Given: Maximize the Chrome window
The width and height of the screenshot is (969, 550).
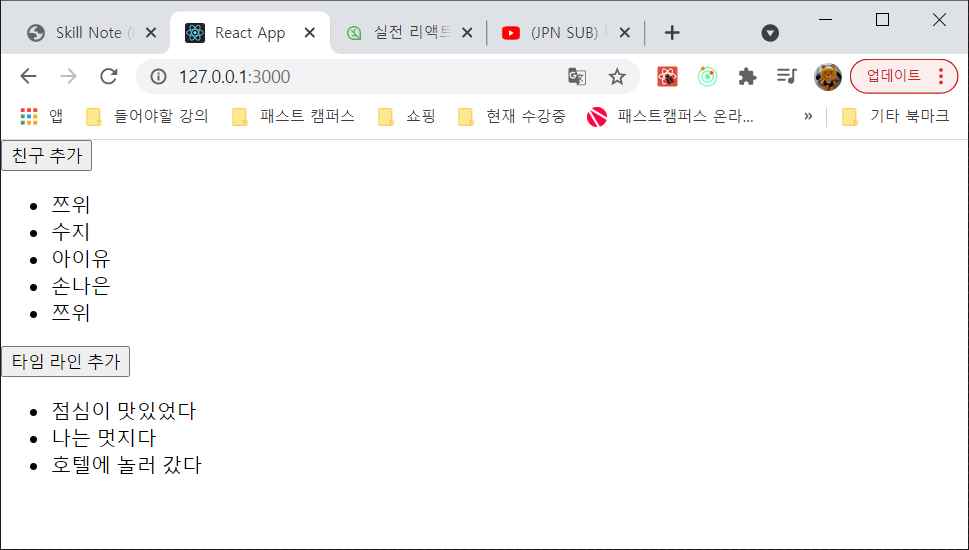Looking at the screenshot, I should tap(882, 20).
